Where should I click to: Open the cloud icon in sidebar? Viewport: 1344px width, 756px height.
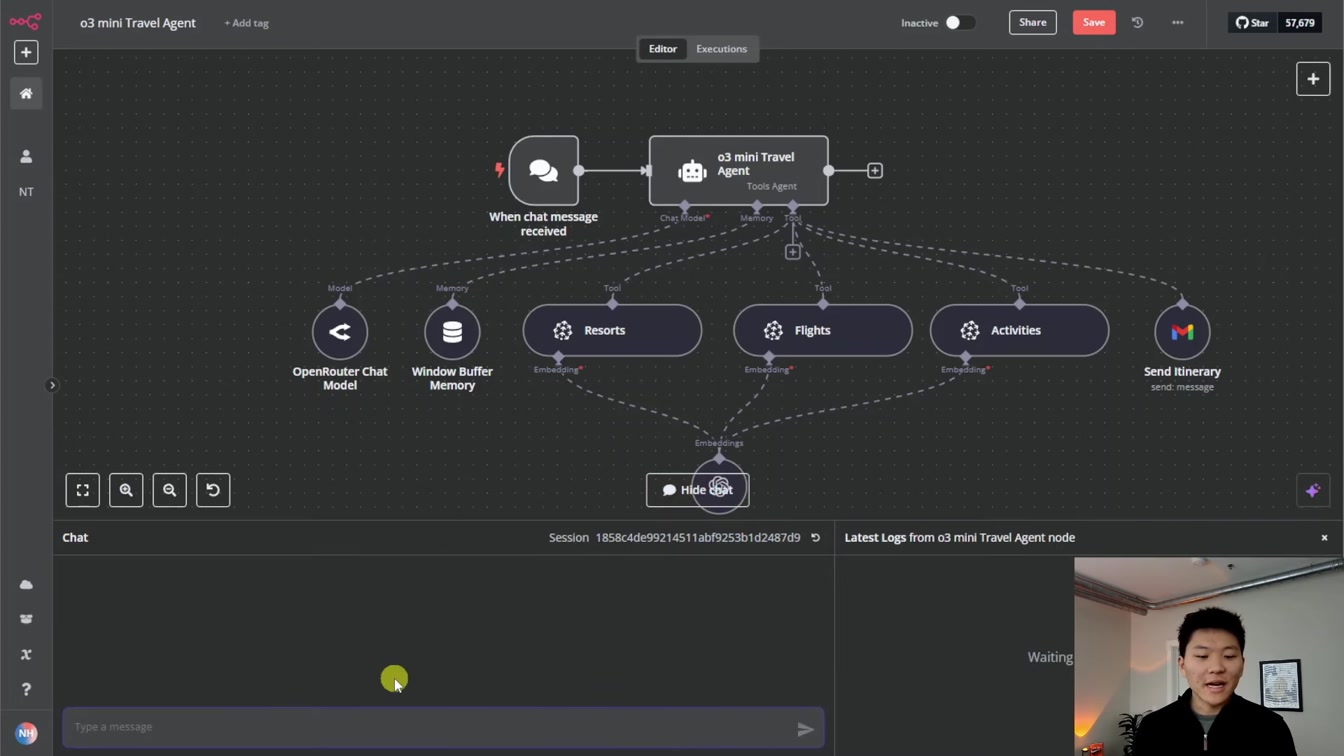26,585
